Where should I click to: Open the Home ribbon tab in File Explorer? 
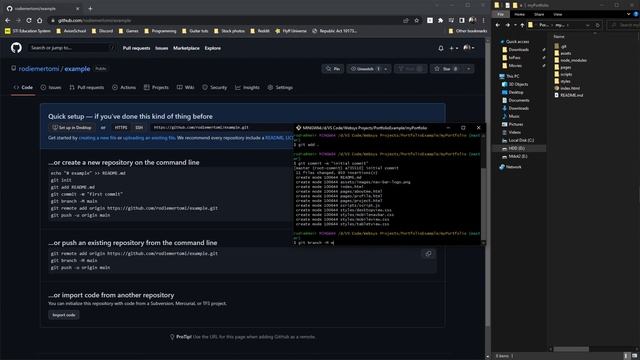click(519, 14)
